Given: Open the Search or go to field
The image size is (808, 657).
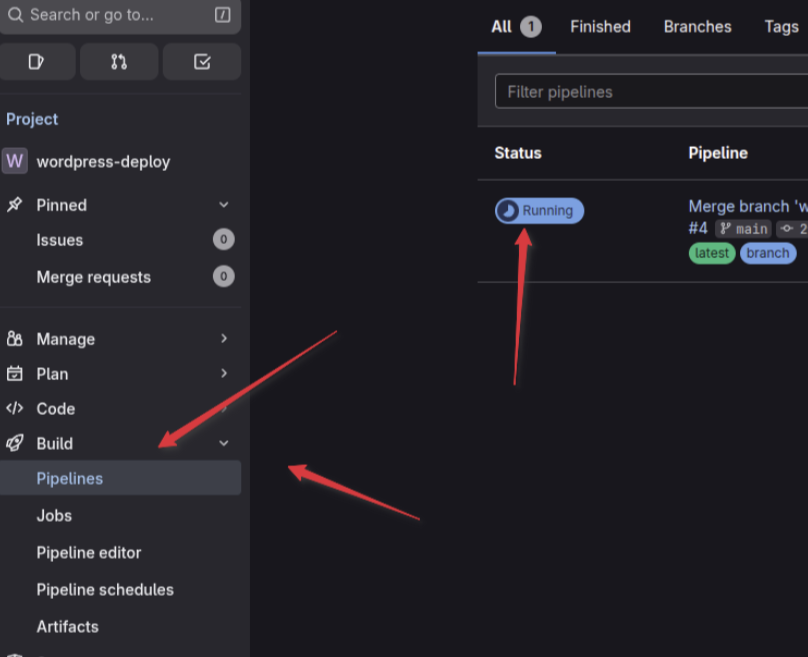Looking at the screenshot, I should click(x=120, y=15).
